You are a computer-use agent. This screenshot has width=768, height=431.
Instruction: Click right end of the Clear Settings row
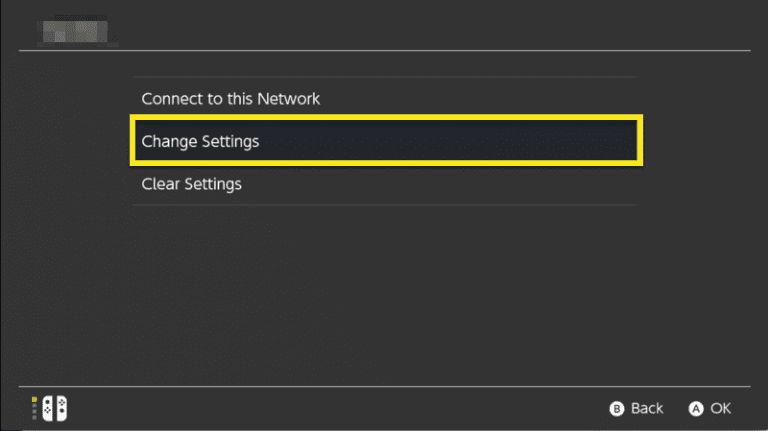point(612,184)
